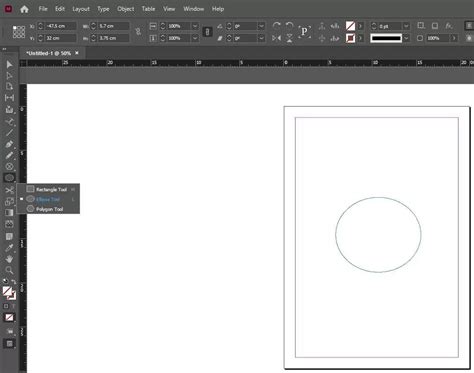This screenshot has width=474, height=373.
Task: Open the Table menu
Action: pos(148,9)
